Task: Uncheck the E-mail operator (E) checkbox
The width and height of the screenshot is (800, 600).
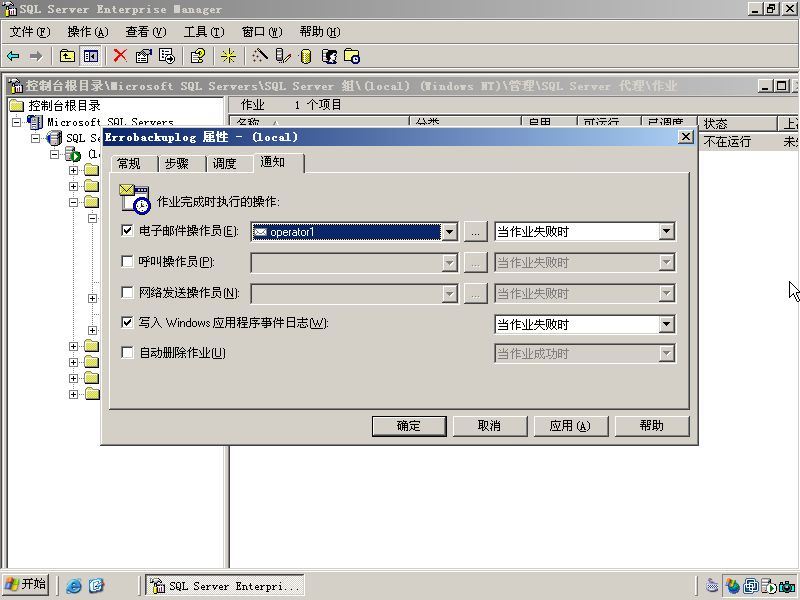Action: point(127,231)
